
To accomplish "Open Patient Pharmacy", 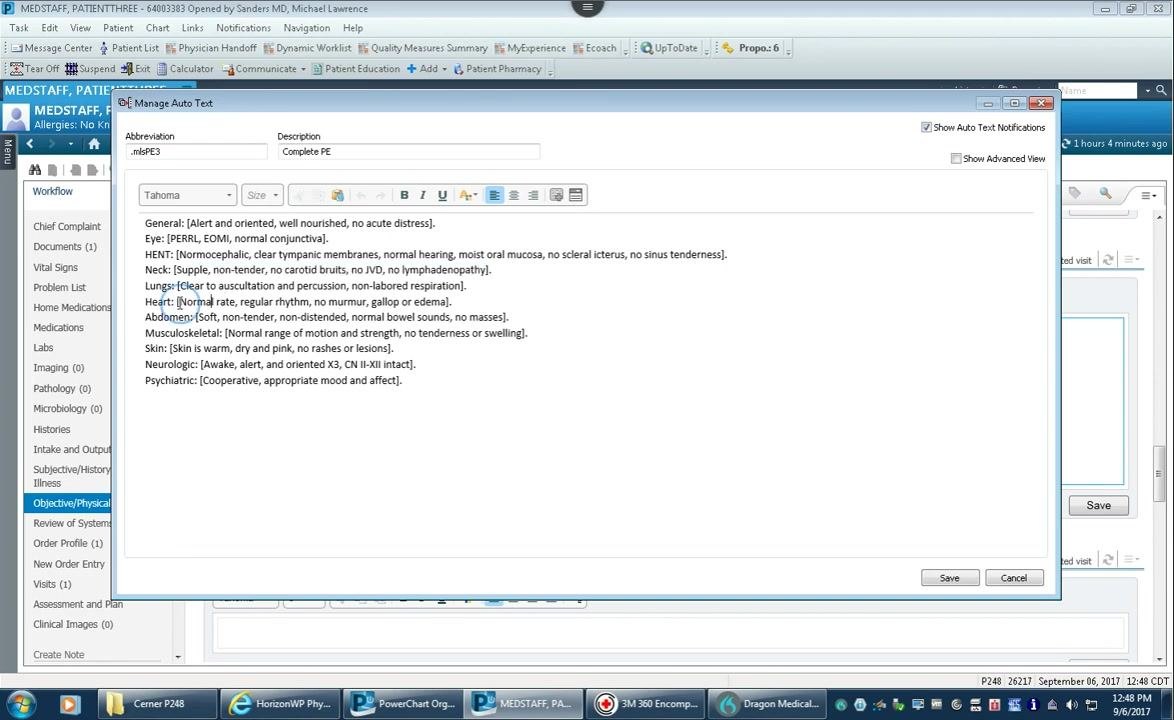I will [497, 69].
